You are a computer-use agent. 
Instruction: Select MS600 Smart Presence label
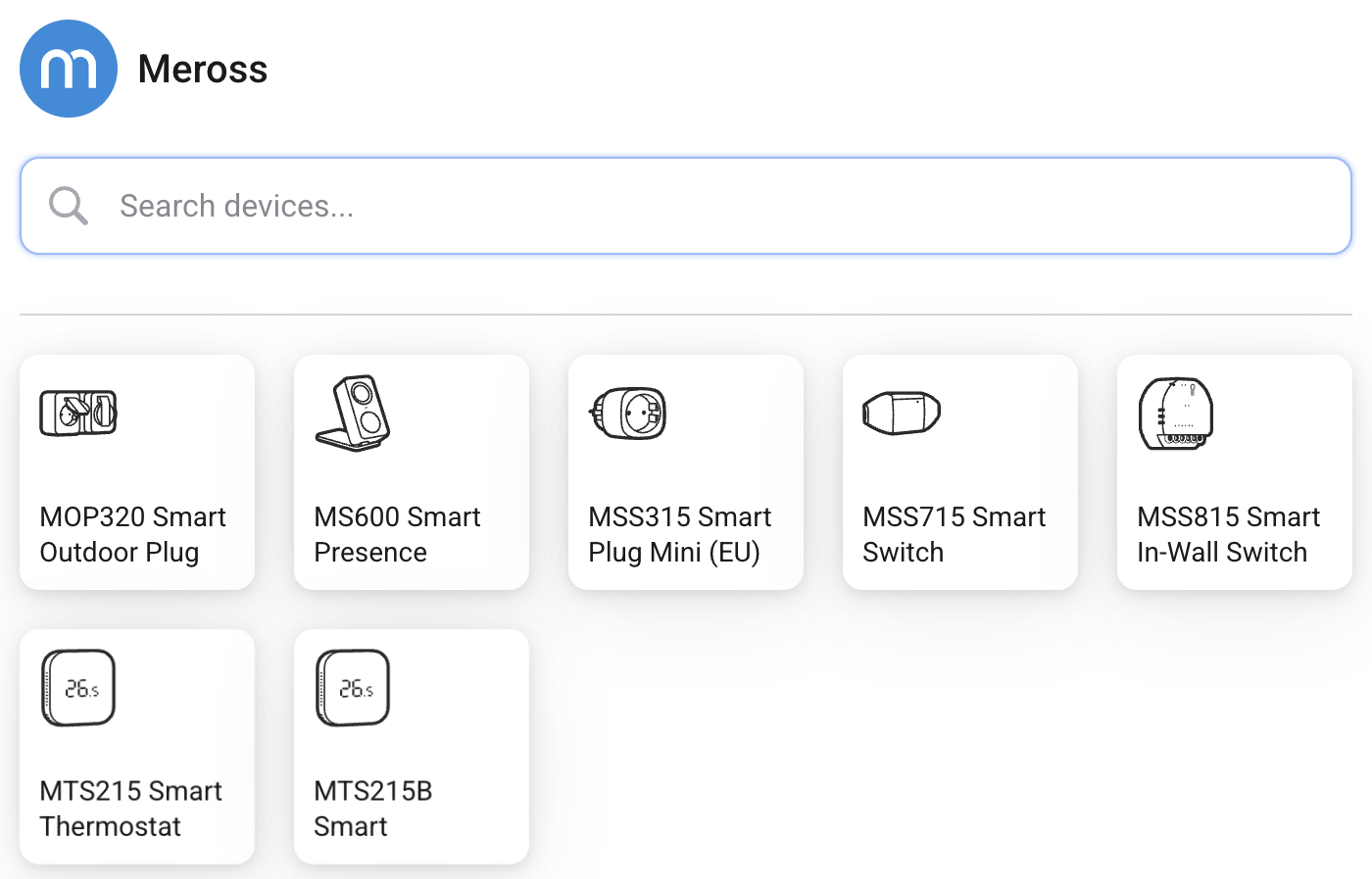point(397,534)
